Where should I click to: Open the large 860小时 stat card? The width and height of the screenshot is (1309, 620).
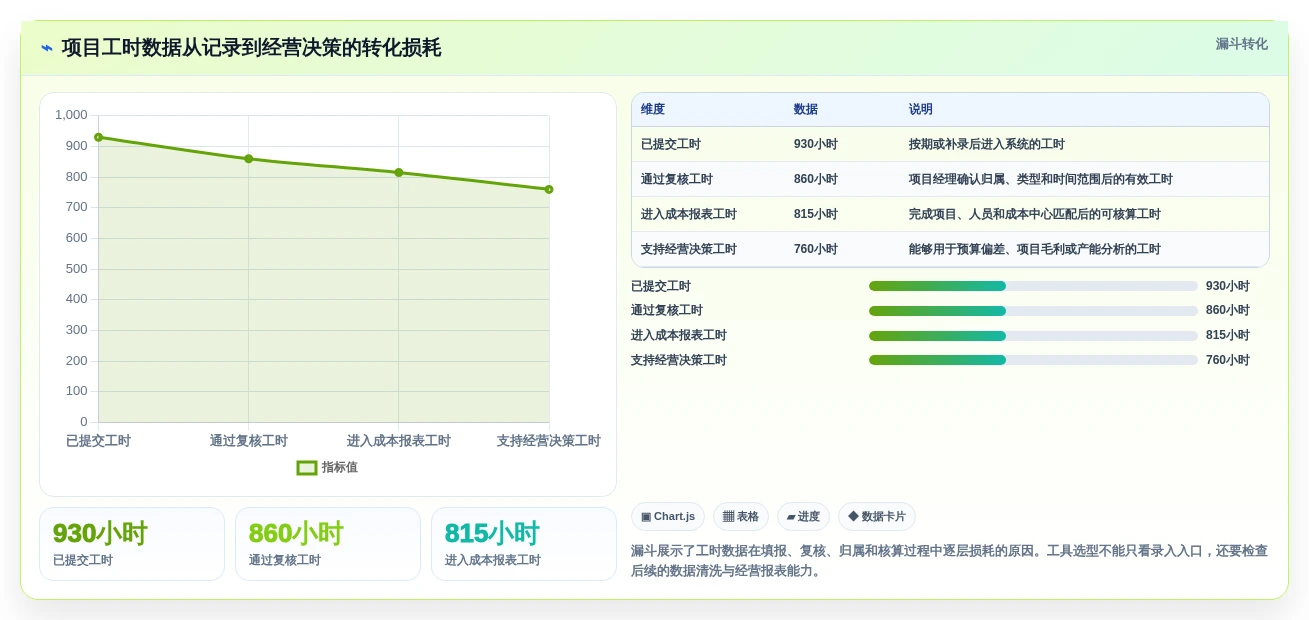[328, 544]
